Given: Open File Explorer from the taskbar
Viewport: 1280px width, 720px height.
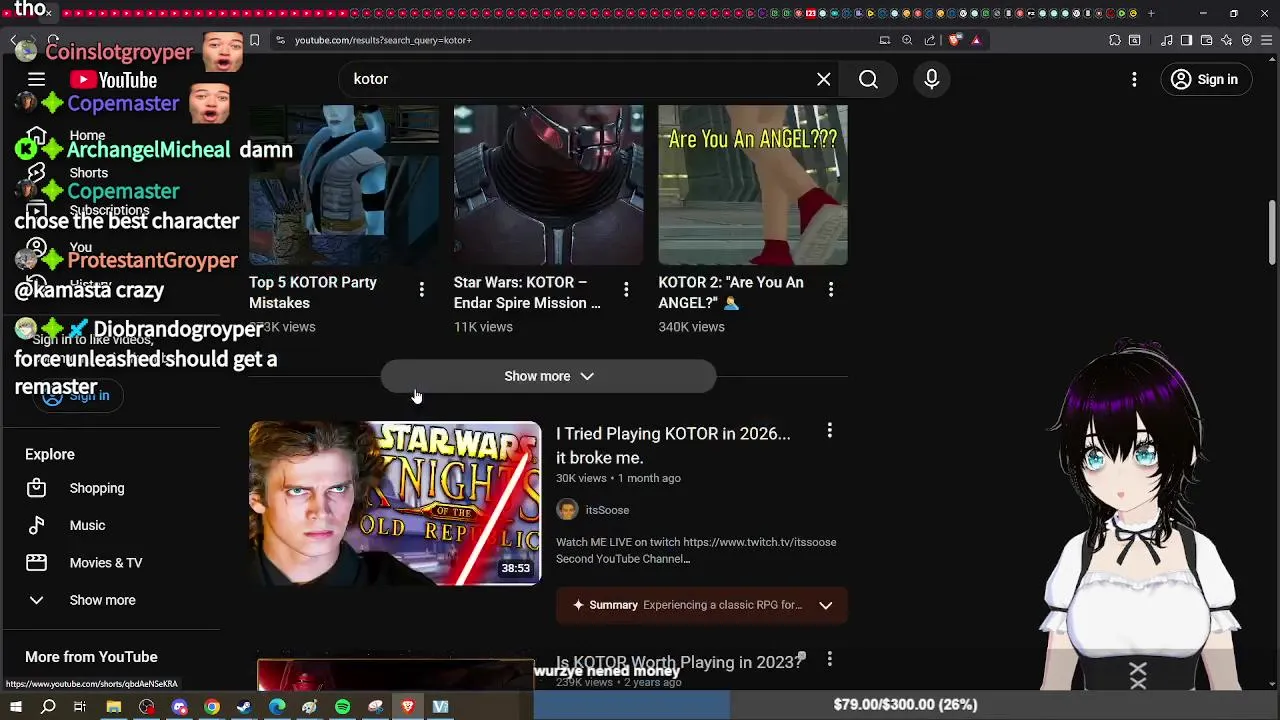Looking at the screenshot, I should point(114,707).
